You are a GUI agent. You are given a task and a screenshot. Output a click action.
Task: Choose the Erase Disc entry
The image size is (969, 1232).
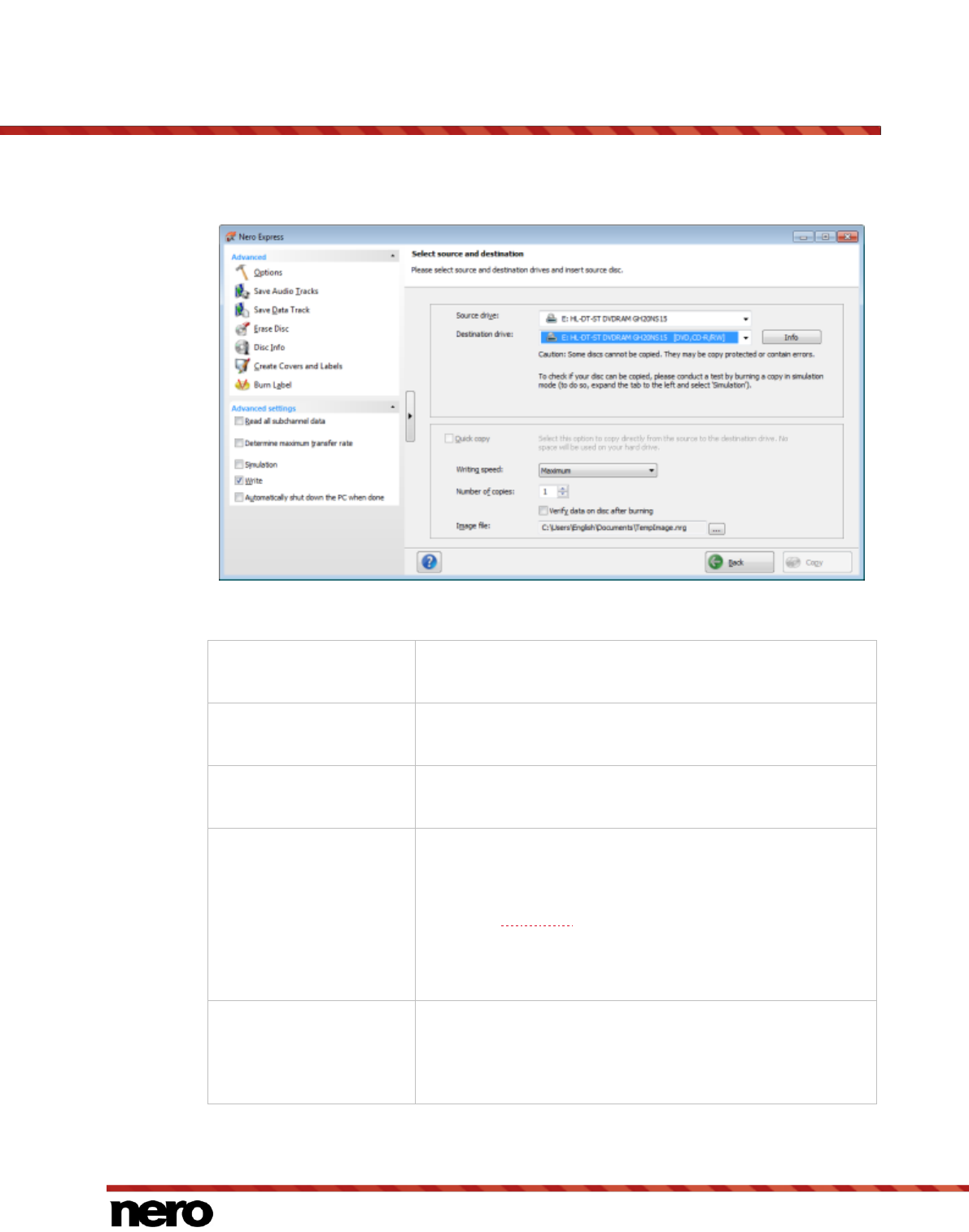pos(271,329)
